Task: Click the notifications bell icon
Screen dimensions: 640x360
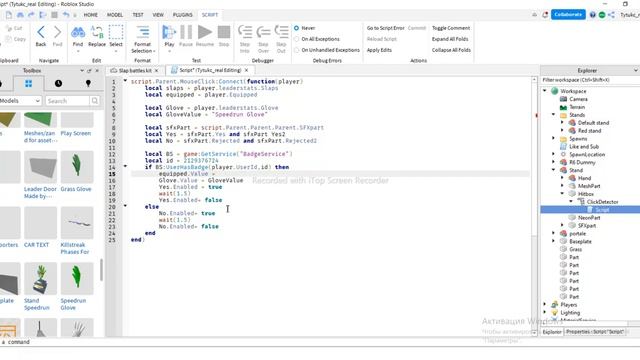Action: tap(545, 15)
